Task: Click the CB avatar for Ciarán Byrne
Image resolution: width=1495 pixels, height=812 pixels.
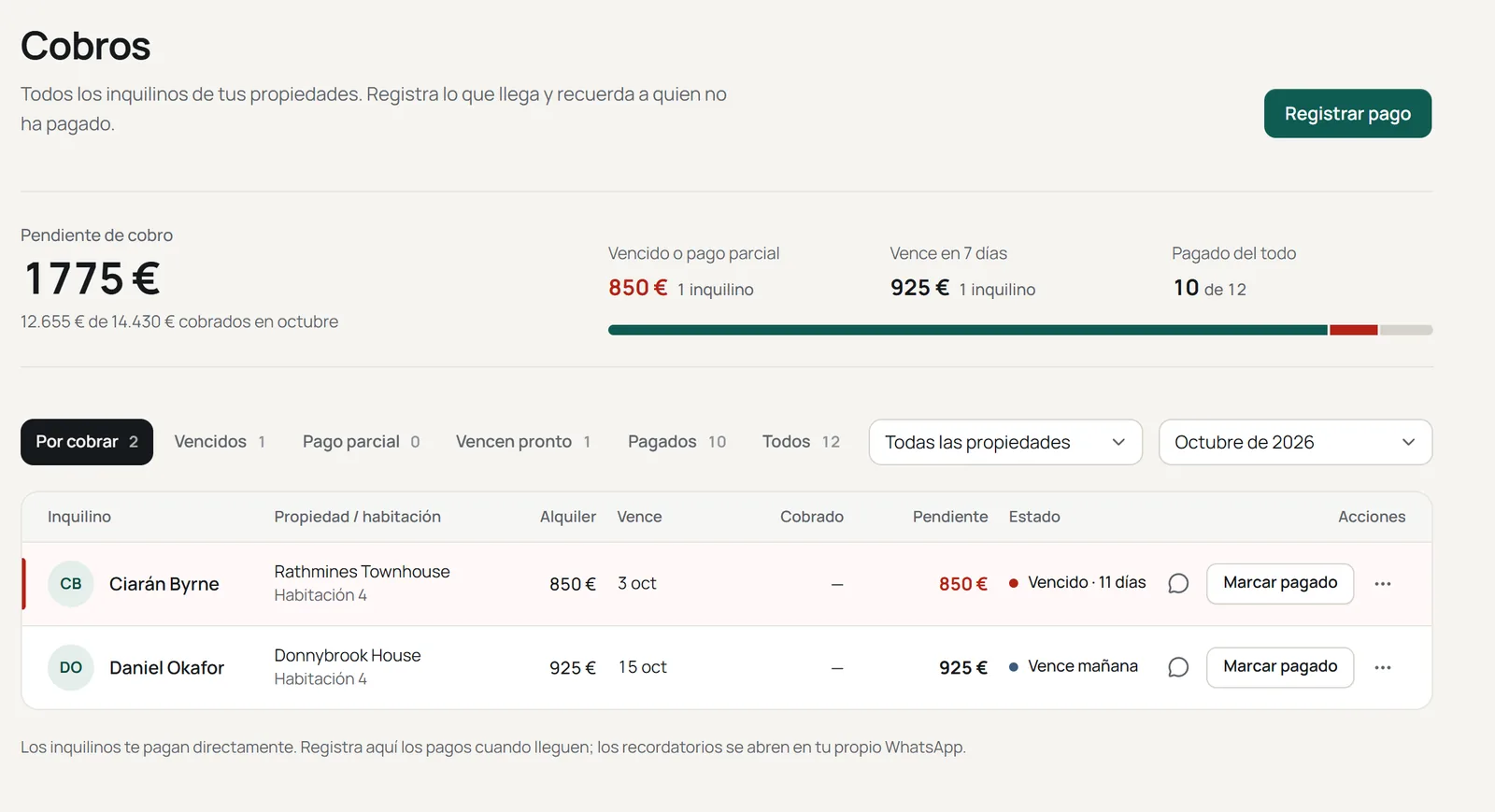Action: (71, 584)
